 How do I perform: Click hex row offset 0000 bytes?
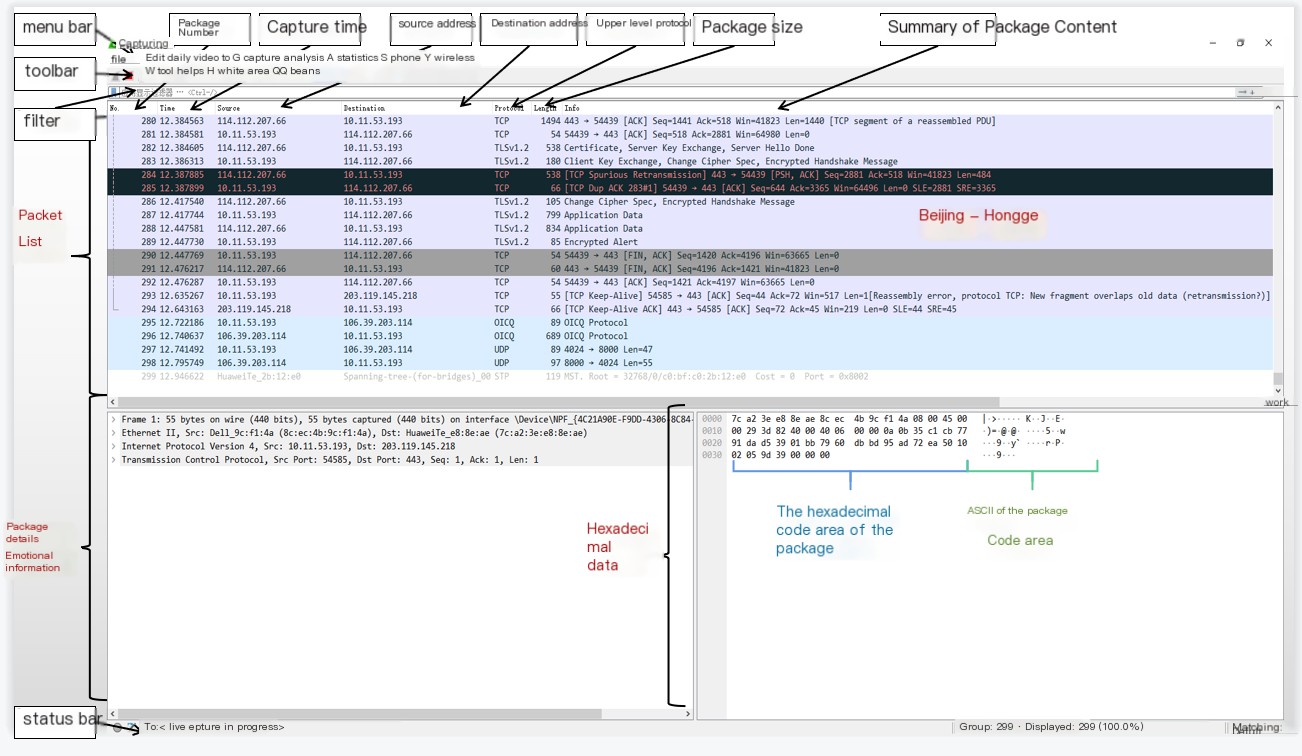[x=849, y=418]
